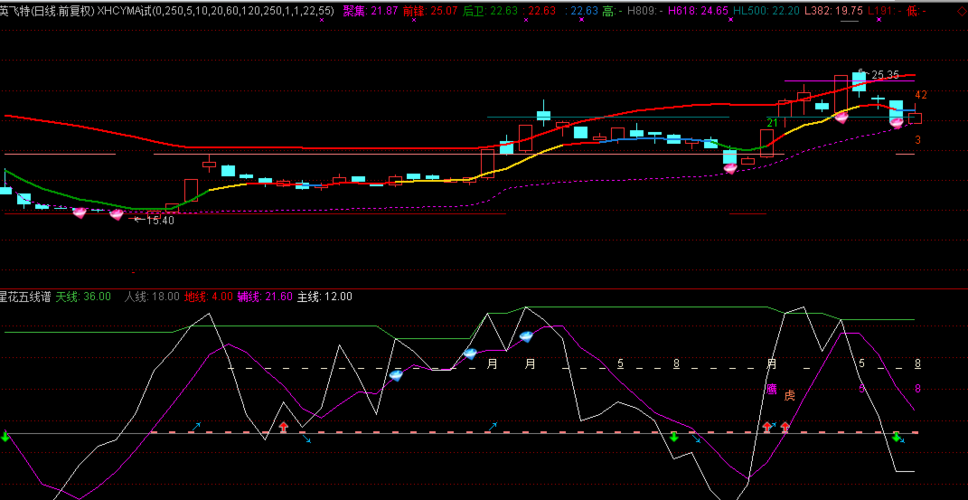
Task: Click the rightmost green down arrow on baseline
Action: (896, 436)
